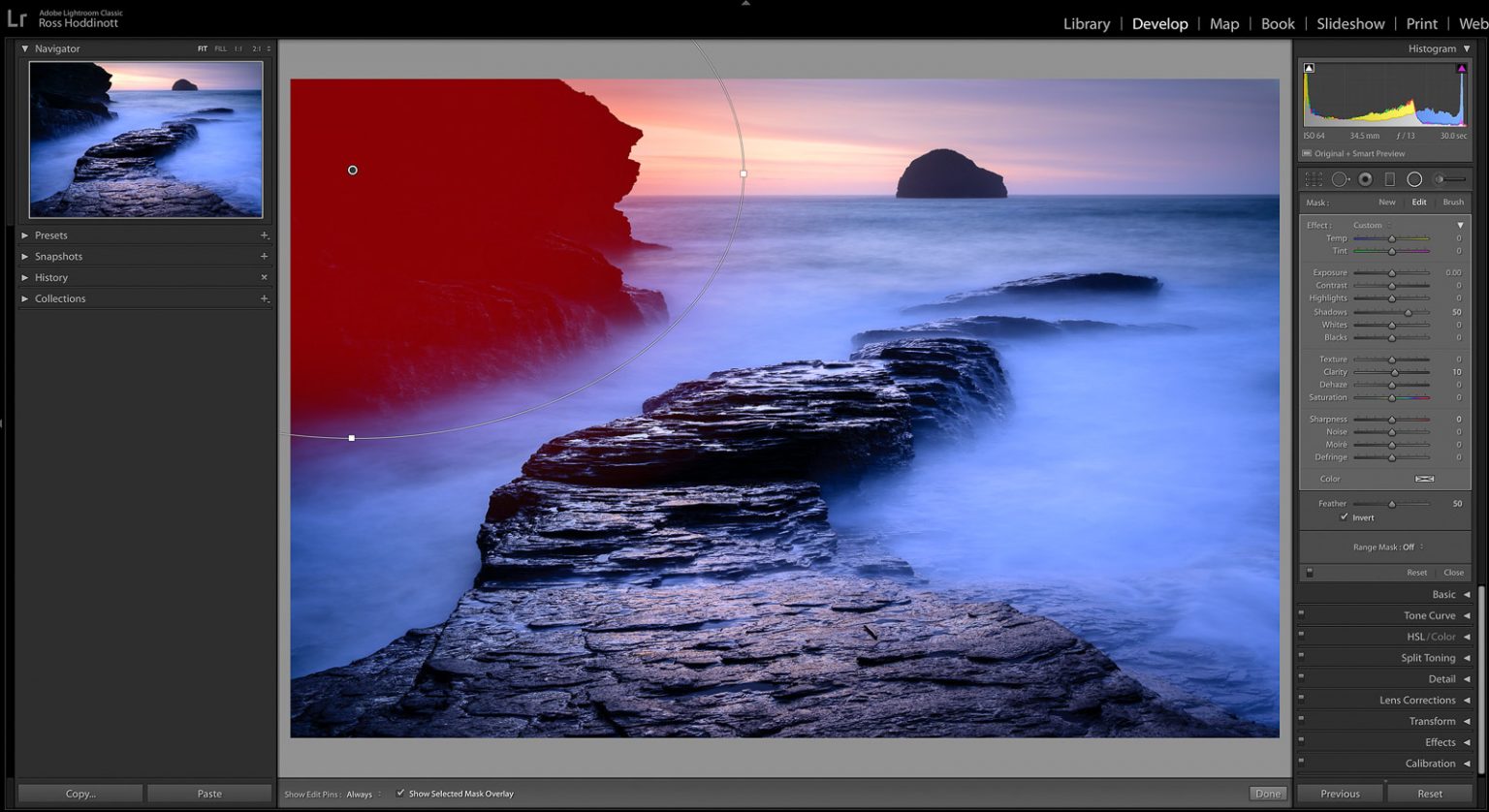This screenshot has width=1489, height=812.
Task: Click the Copy button
Action: (x=80, y=793)
